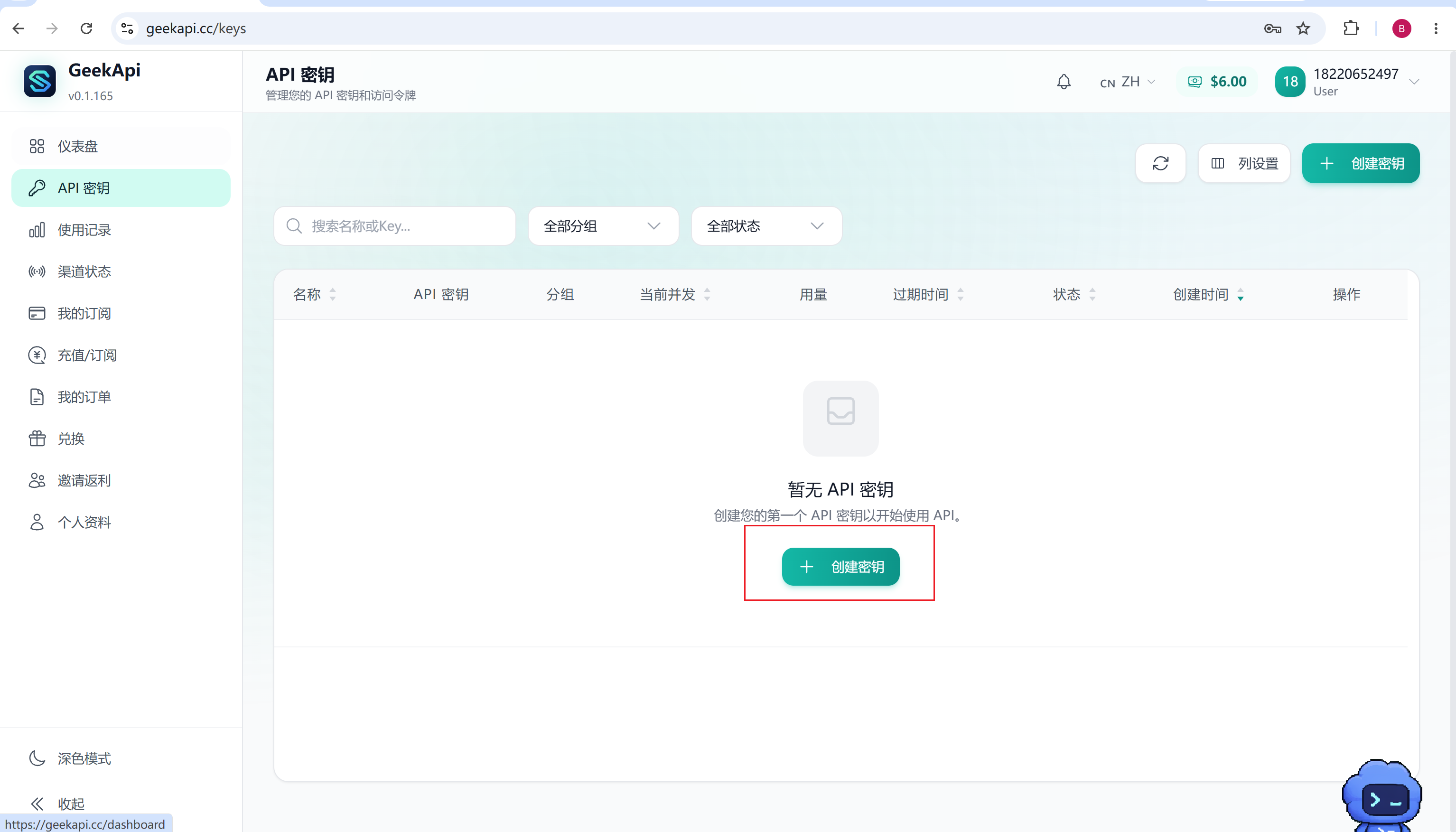Click the GeekApi logo icon
The width and height of the screenshot is (1456, 832).
click(x=40, y=81)
